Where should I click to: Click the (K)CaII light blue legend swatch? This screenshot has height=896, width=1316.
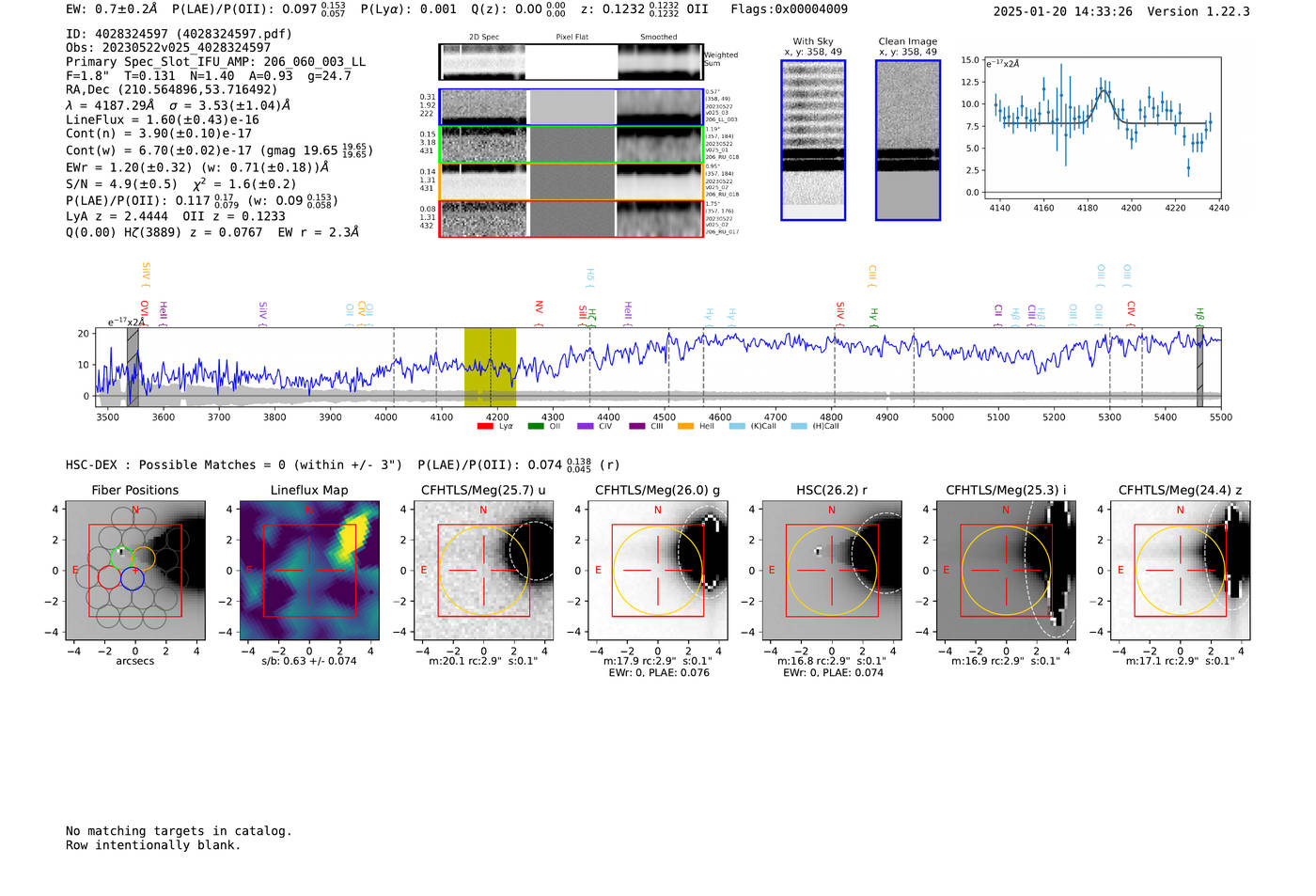[x=736, y=426]
